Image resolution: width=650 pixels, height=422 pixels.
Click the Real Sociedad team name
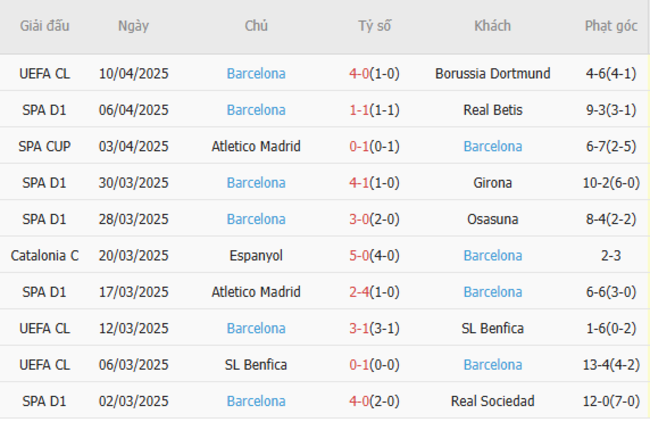[x=492, y=401]
